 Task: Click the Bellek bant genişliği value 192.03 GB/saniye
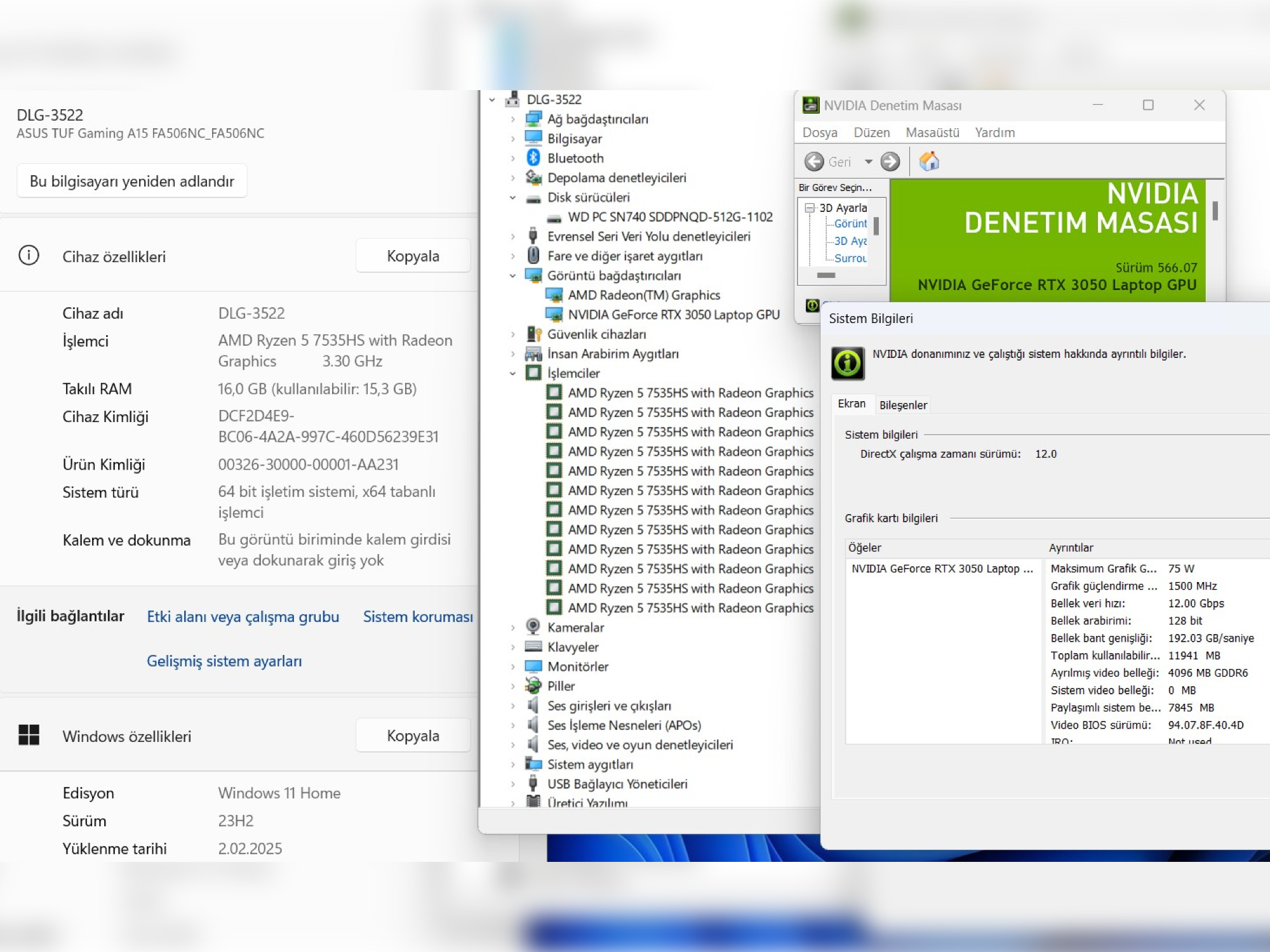(x=1211, y=638)
